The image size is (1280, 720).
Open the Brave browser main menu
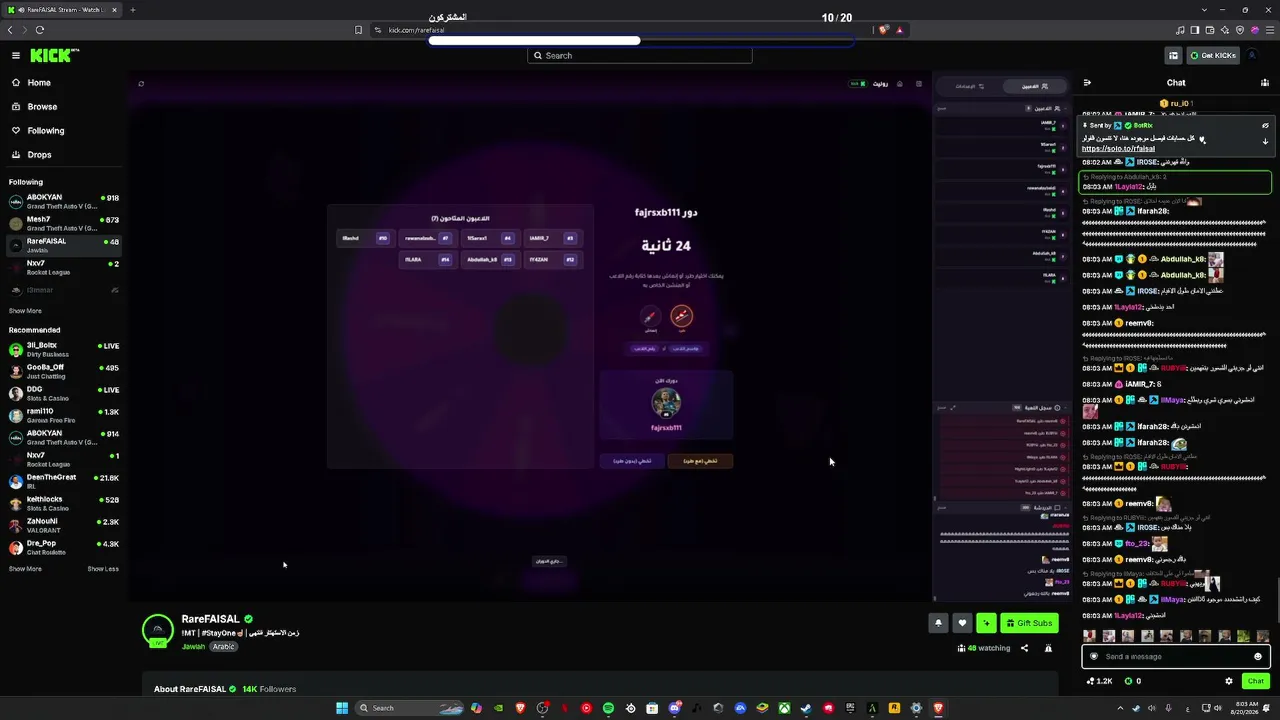[x=1268, y=30]
